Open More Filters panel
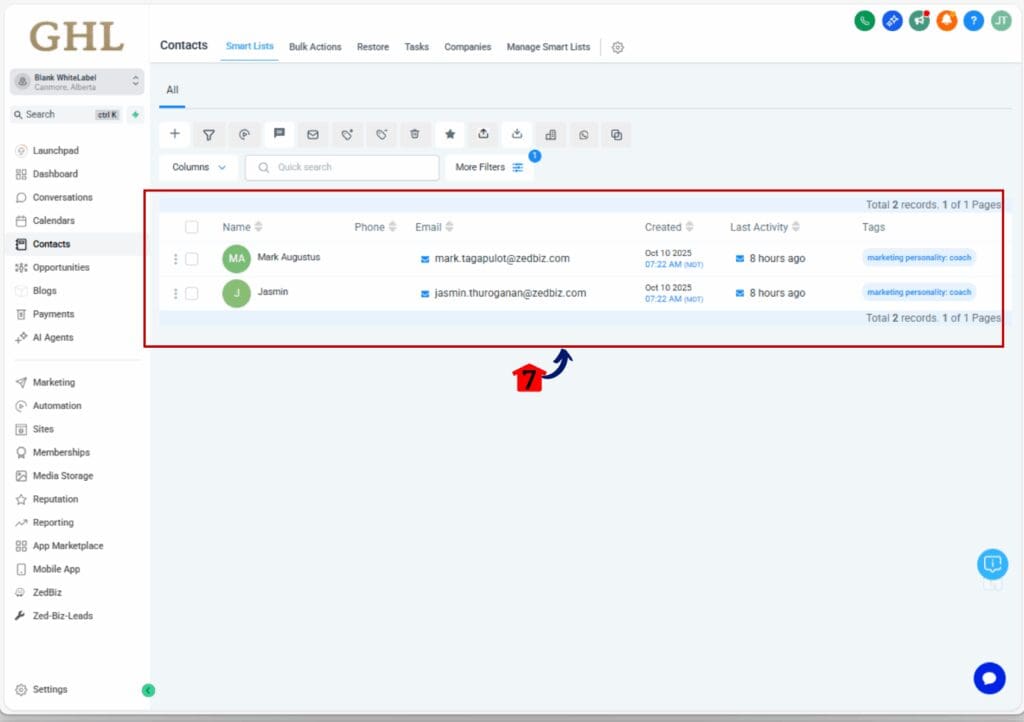This screenshot has height=722, width=1024. coord(489,167)
